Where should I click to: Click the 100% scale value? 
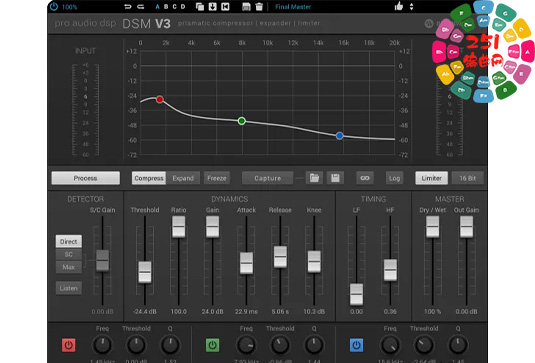pyautogui.click(x=69, y=7)
